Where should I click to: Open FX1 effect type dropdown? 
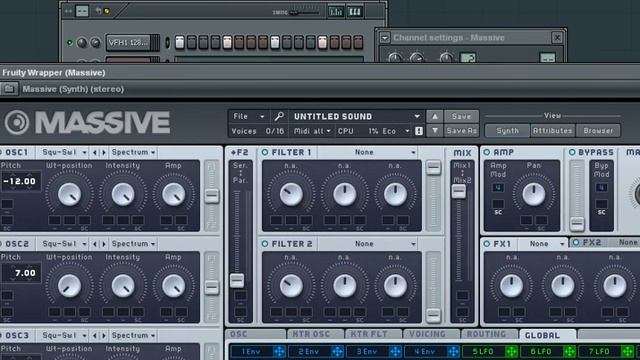542,244
